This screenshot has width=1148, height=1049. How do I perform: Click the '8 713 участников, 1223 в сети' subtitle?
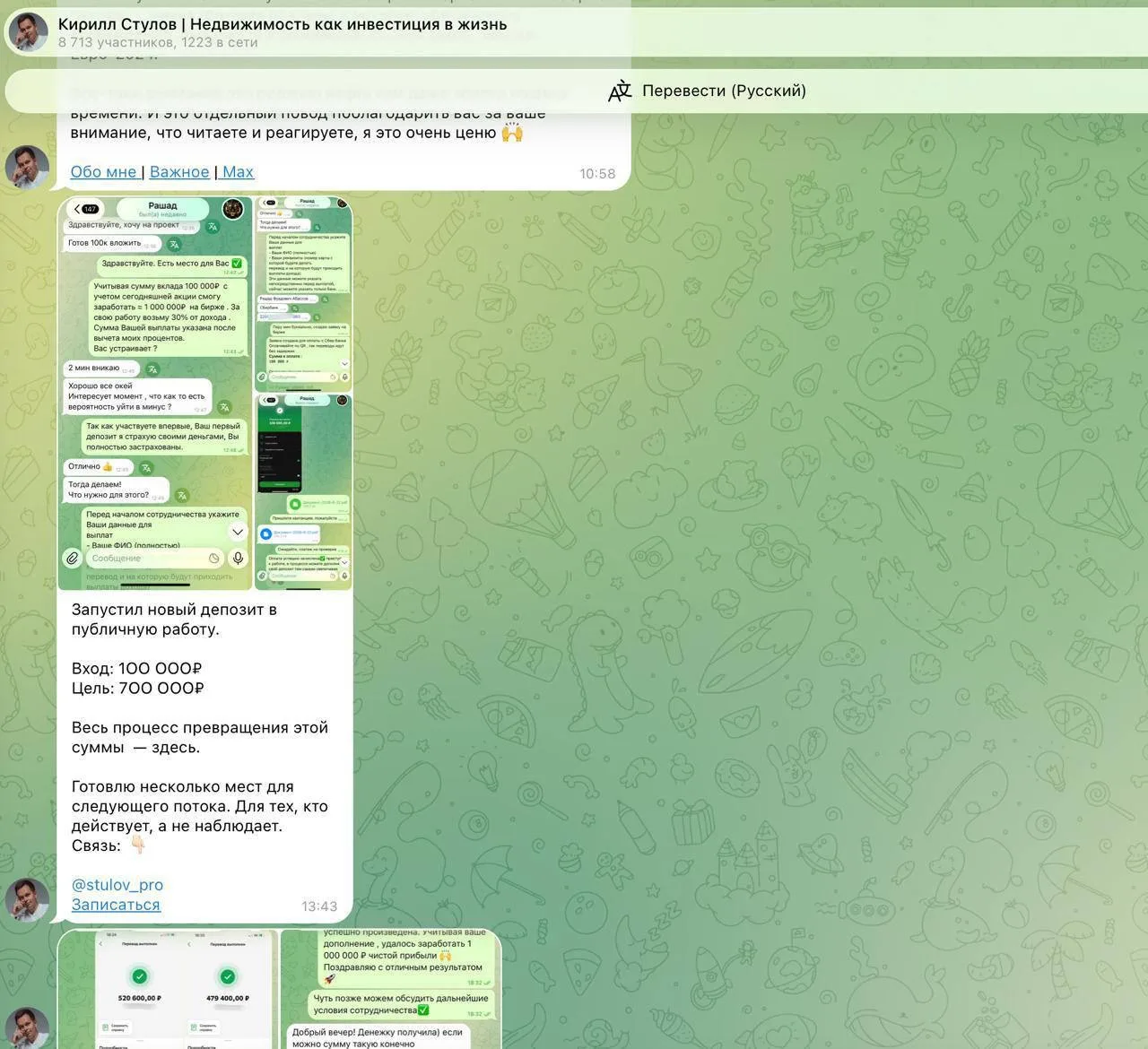158,42
